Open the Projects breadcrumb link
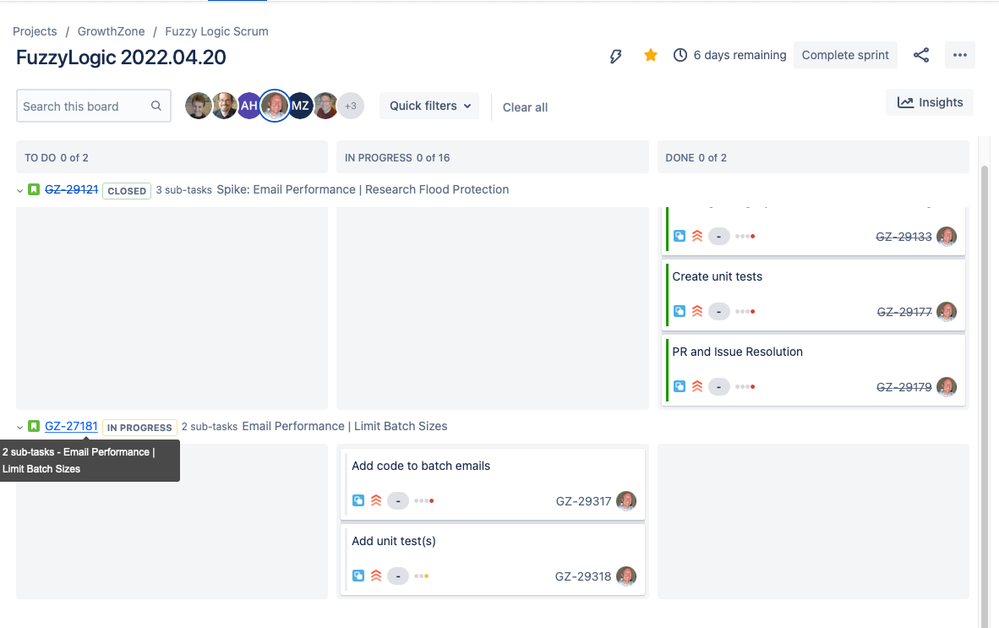 (34, 31)
